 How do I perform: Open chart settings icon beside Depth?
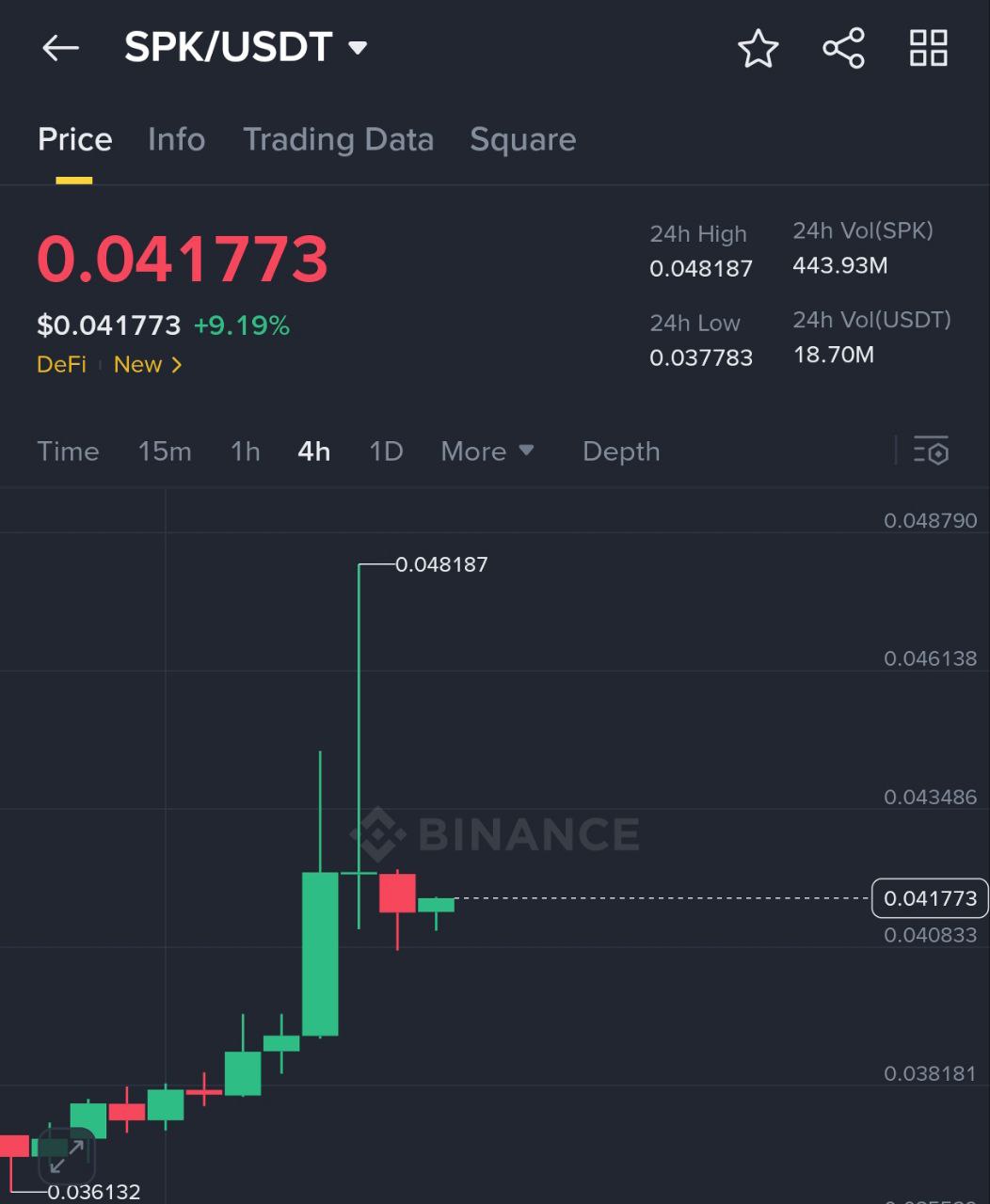click(x=931, y=451)
